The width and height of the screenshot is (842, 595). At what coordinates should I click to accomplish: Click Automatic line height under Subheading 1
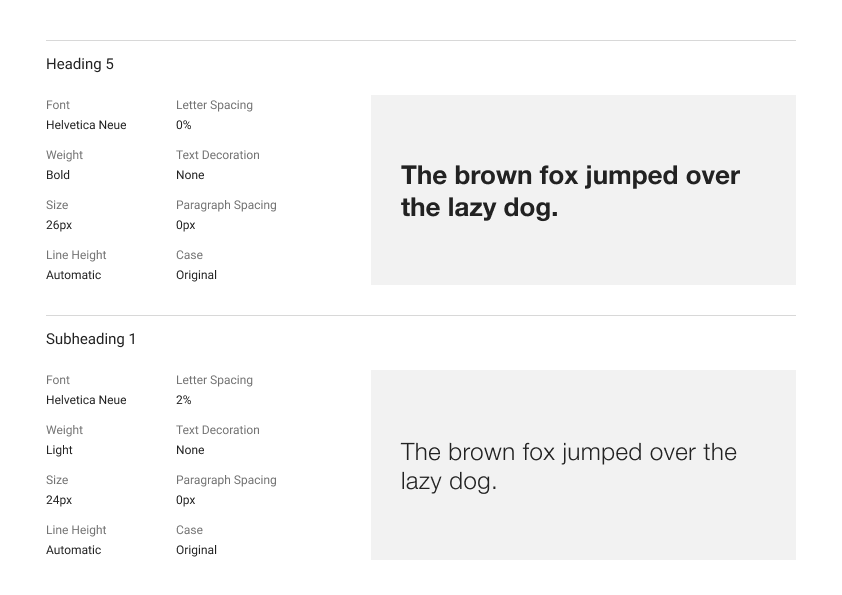pyautogui.click(x=73, y=550)
